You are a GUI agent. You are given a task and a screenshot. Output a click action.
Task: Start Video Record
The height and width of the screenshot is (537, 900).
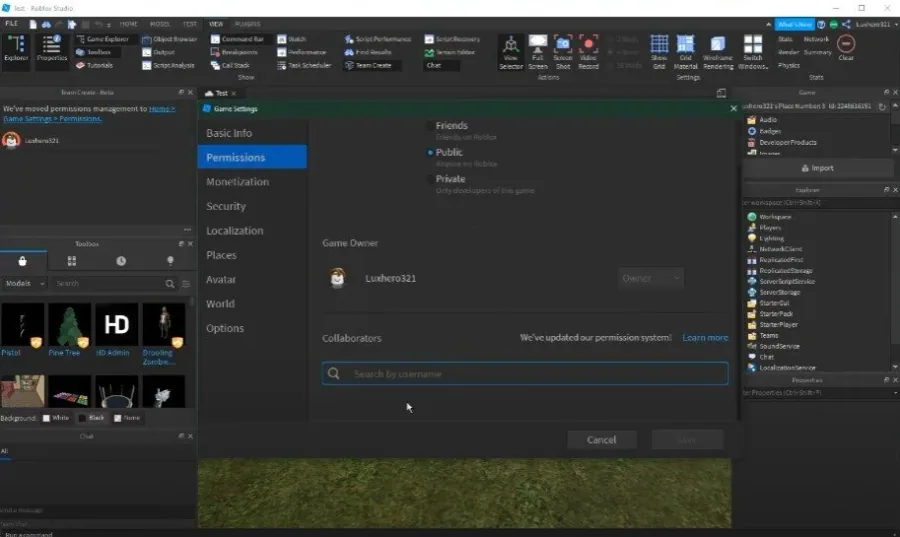[x=588, y=52]
